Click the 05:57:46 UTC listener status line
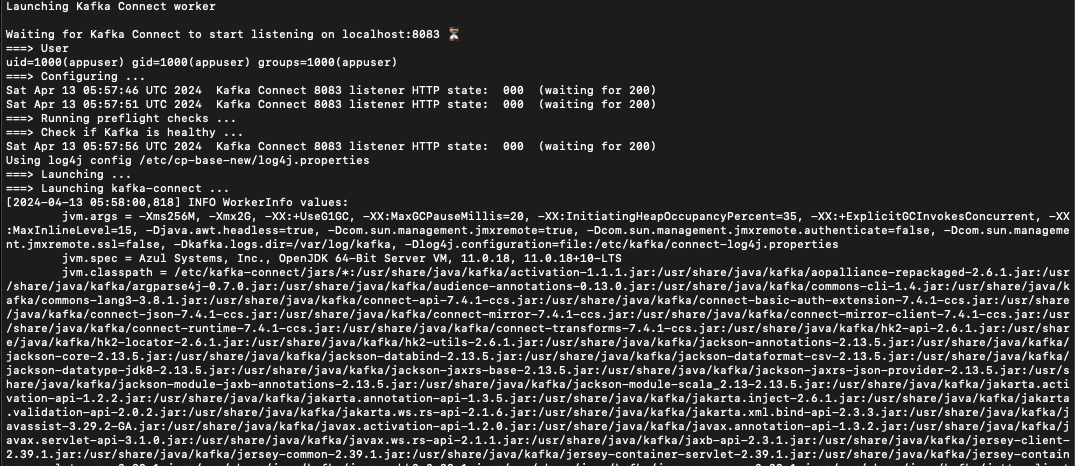Viewport: 1075px width, 466px height. (x=331, y=90)
